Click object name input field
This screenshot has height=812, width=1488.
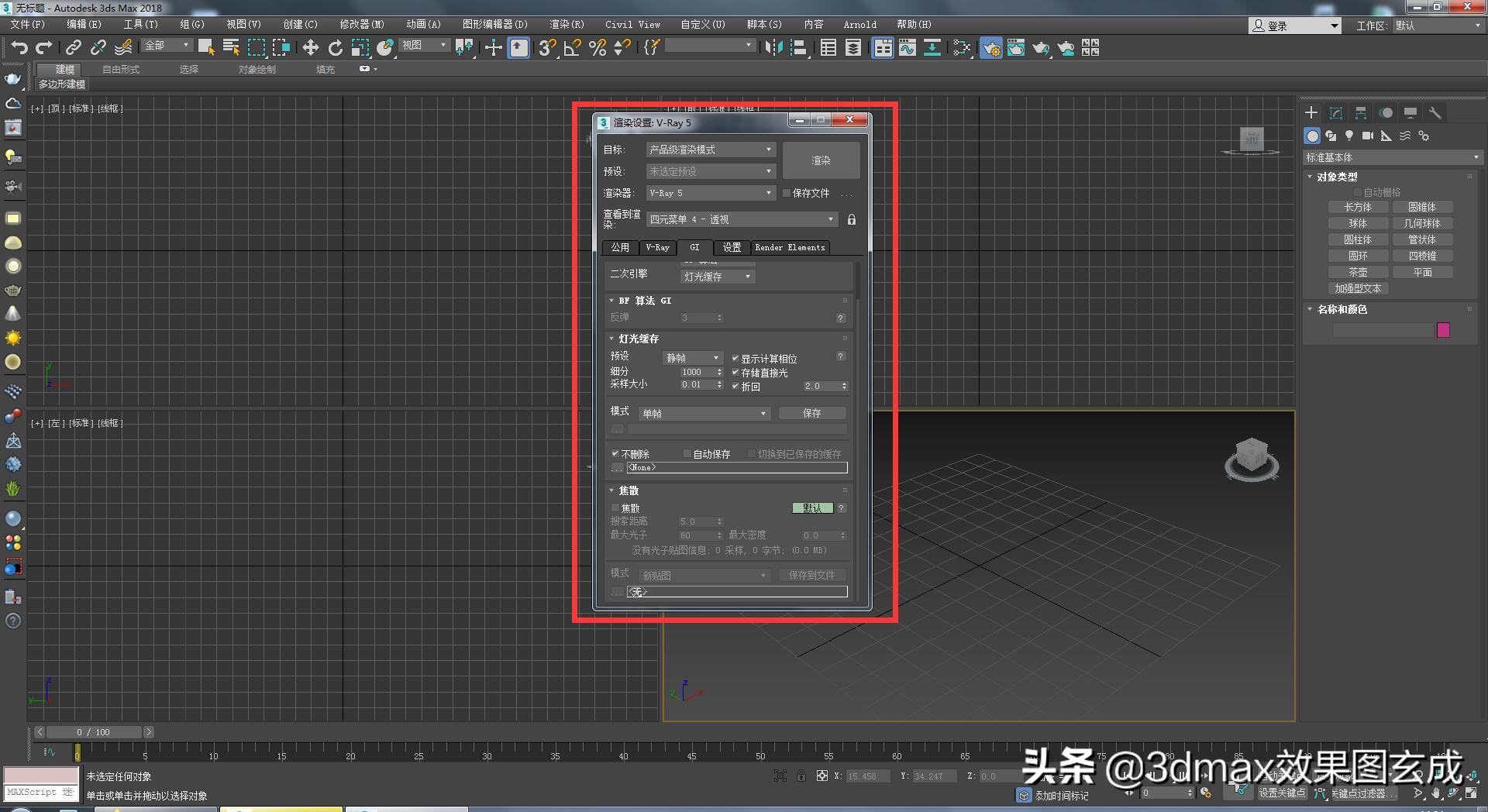[x=1383, y=330]
